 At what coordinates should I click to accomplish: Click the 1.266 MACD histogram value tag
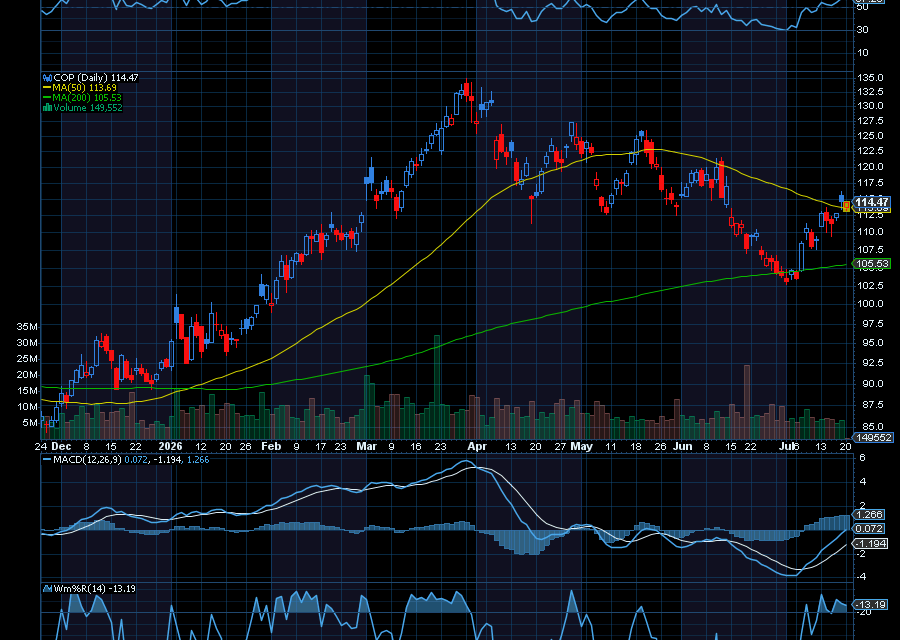click(870, 514)
